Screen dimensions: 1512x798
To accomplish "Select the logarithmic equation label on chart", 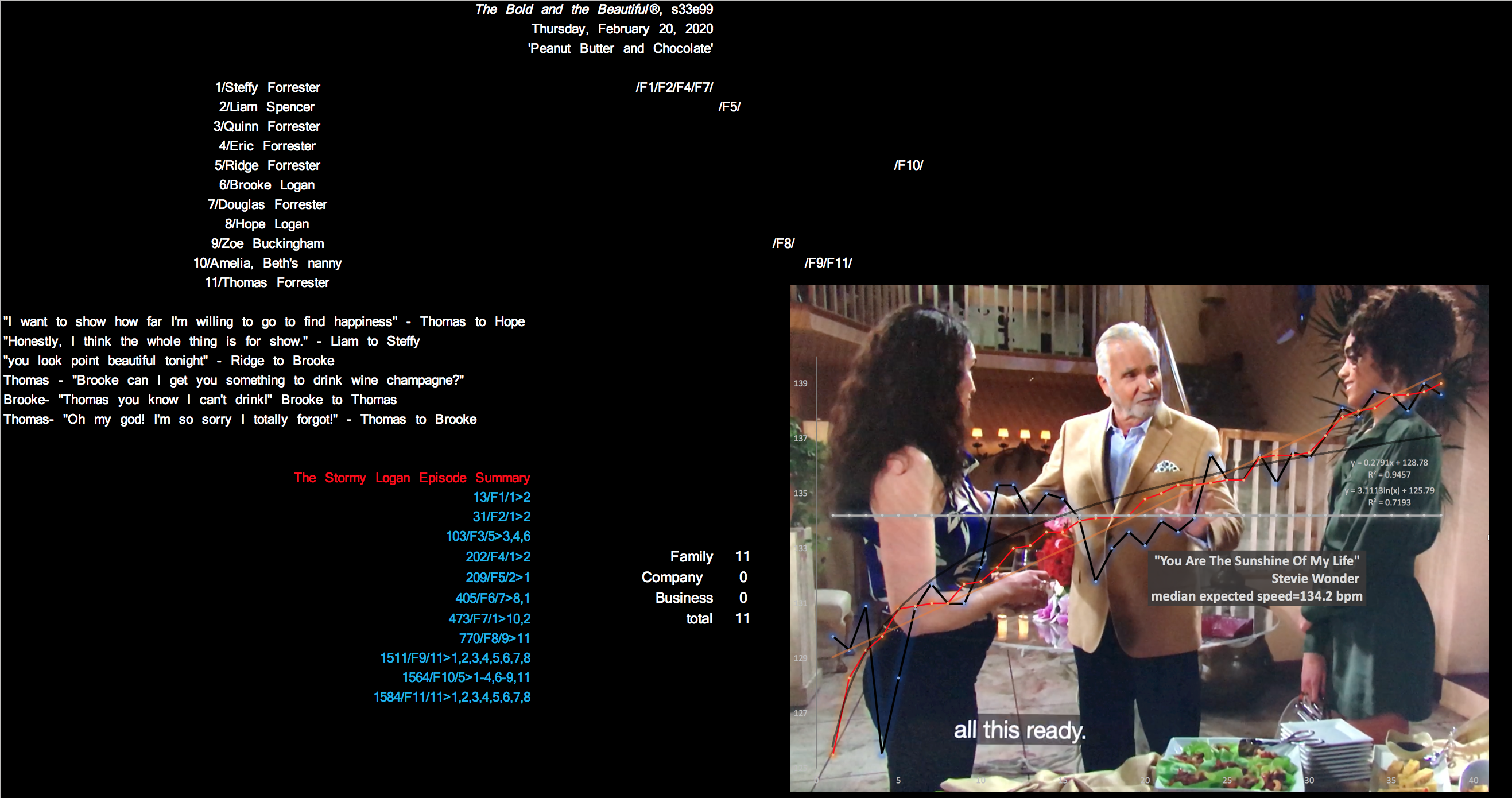I will coord(1389,490).
